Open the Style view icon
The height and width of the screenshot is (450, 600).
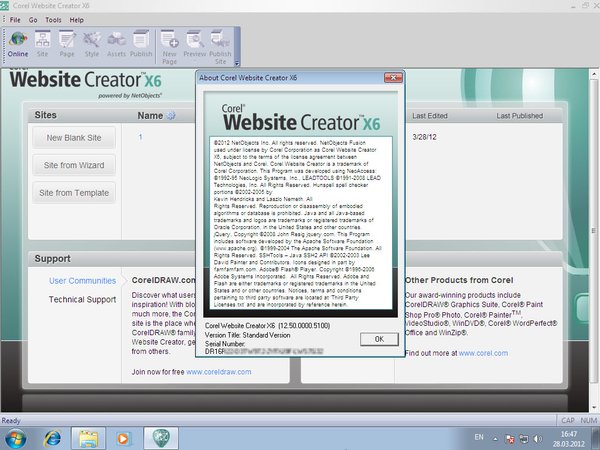(92, 44)
